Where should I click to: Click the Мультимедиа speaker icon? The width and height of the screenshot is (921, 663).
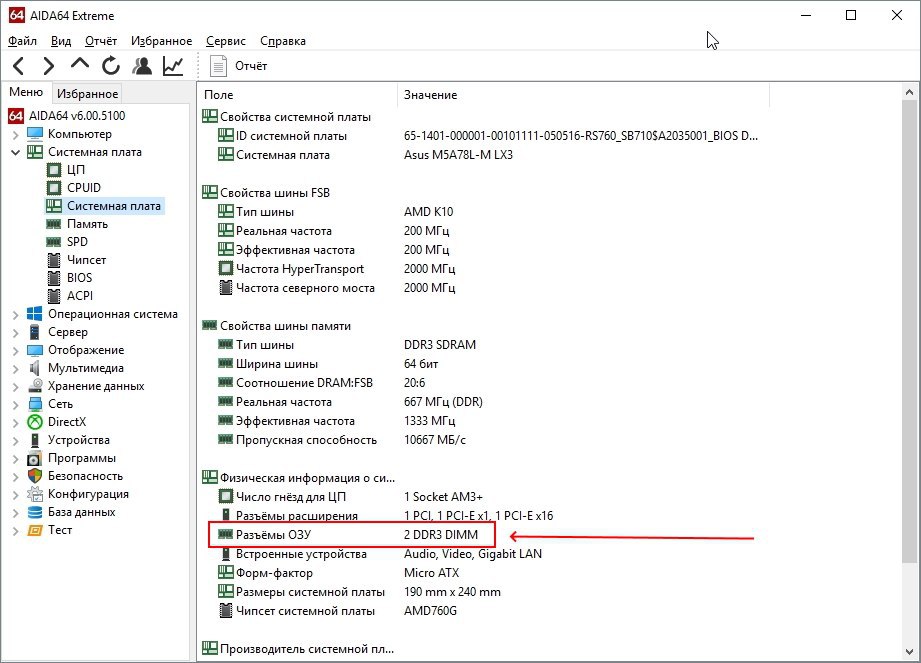[x=35, y=368]
